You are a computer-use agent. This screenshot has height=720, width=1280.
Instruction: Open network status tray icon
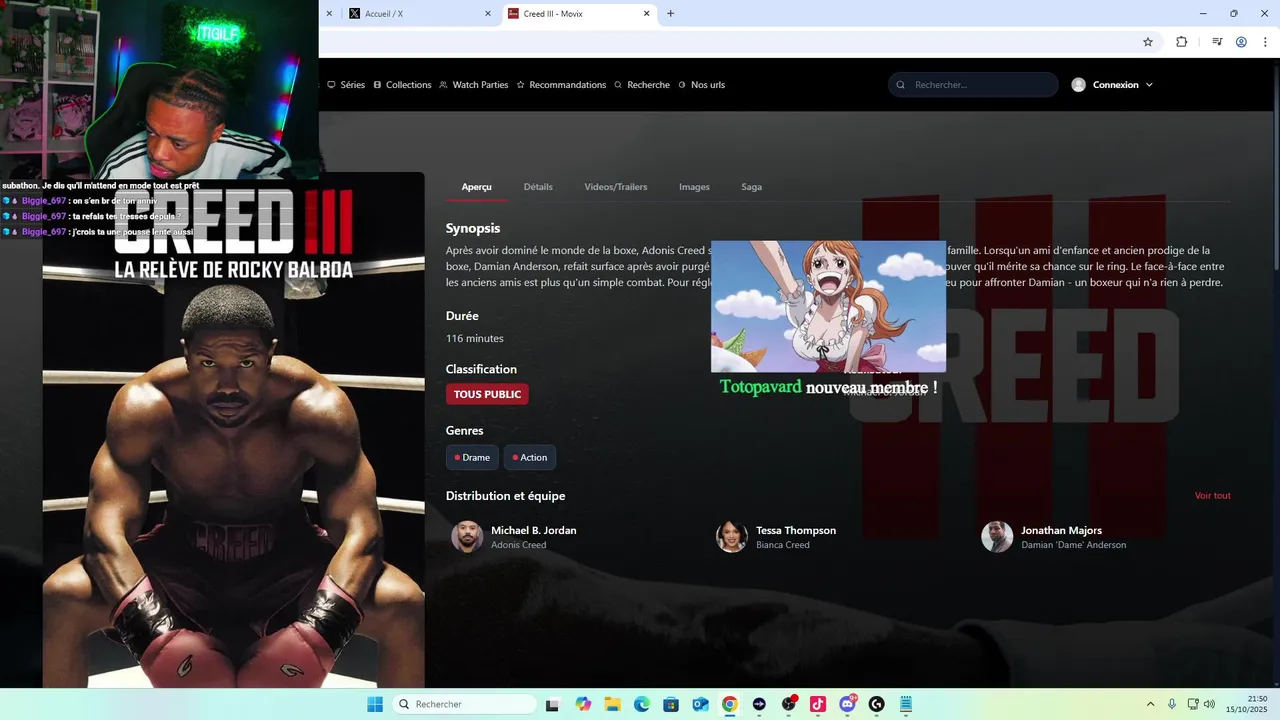1194,704
